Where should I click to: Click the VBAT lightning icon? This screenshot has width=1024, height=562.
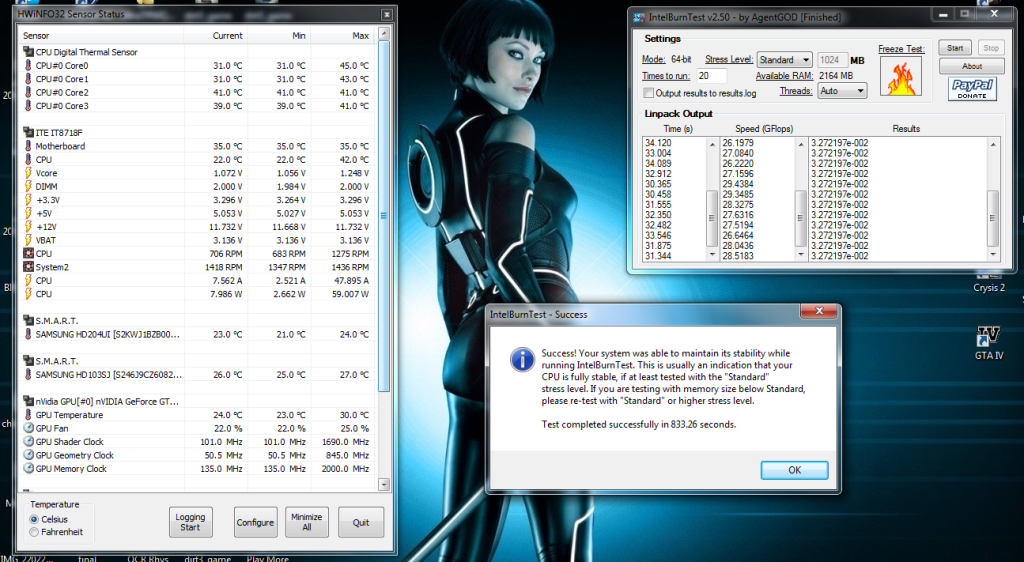click(x=28, y=240)
